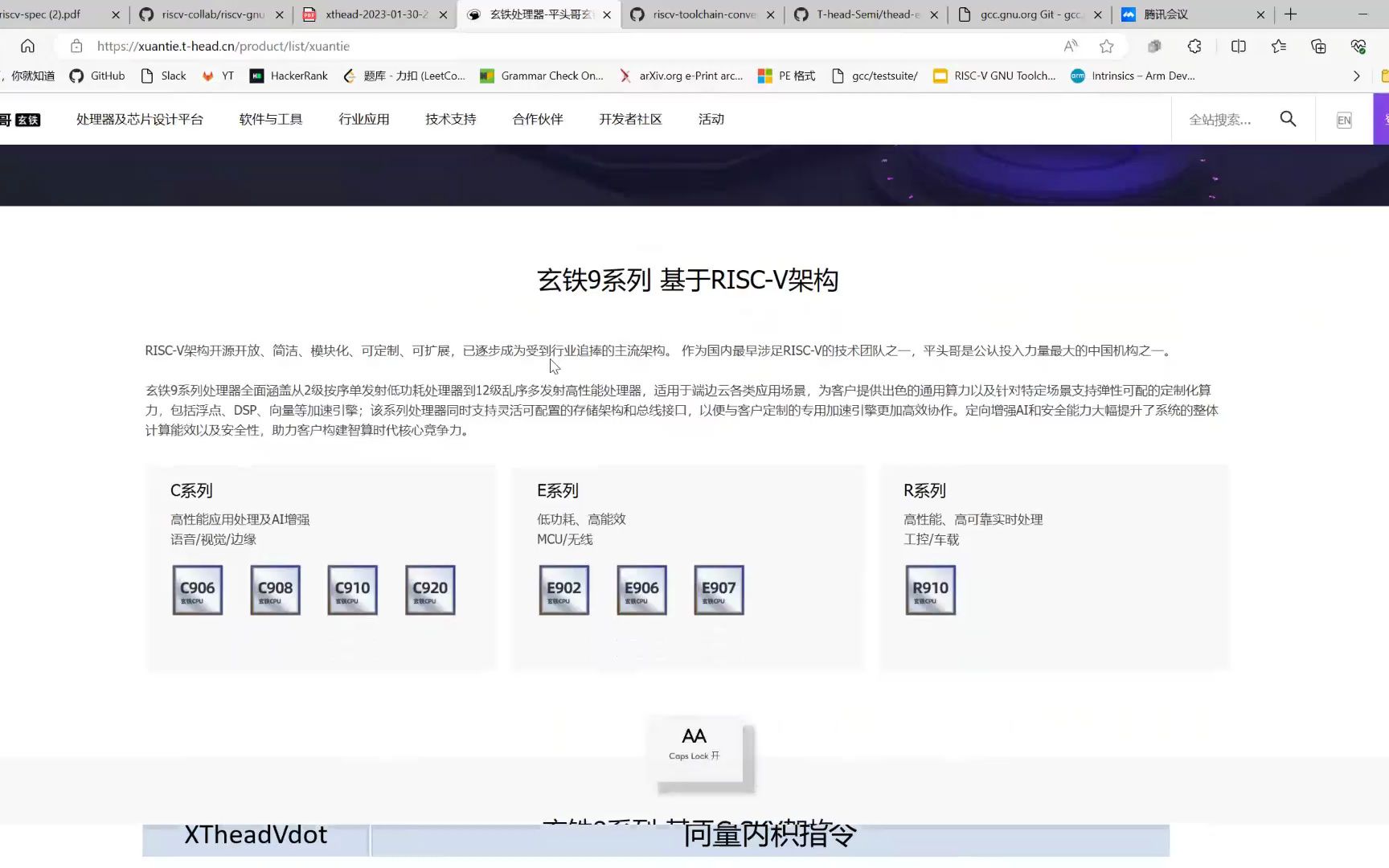Open 开发者社区 menu

630,119
